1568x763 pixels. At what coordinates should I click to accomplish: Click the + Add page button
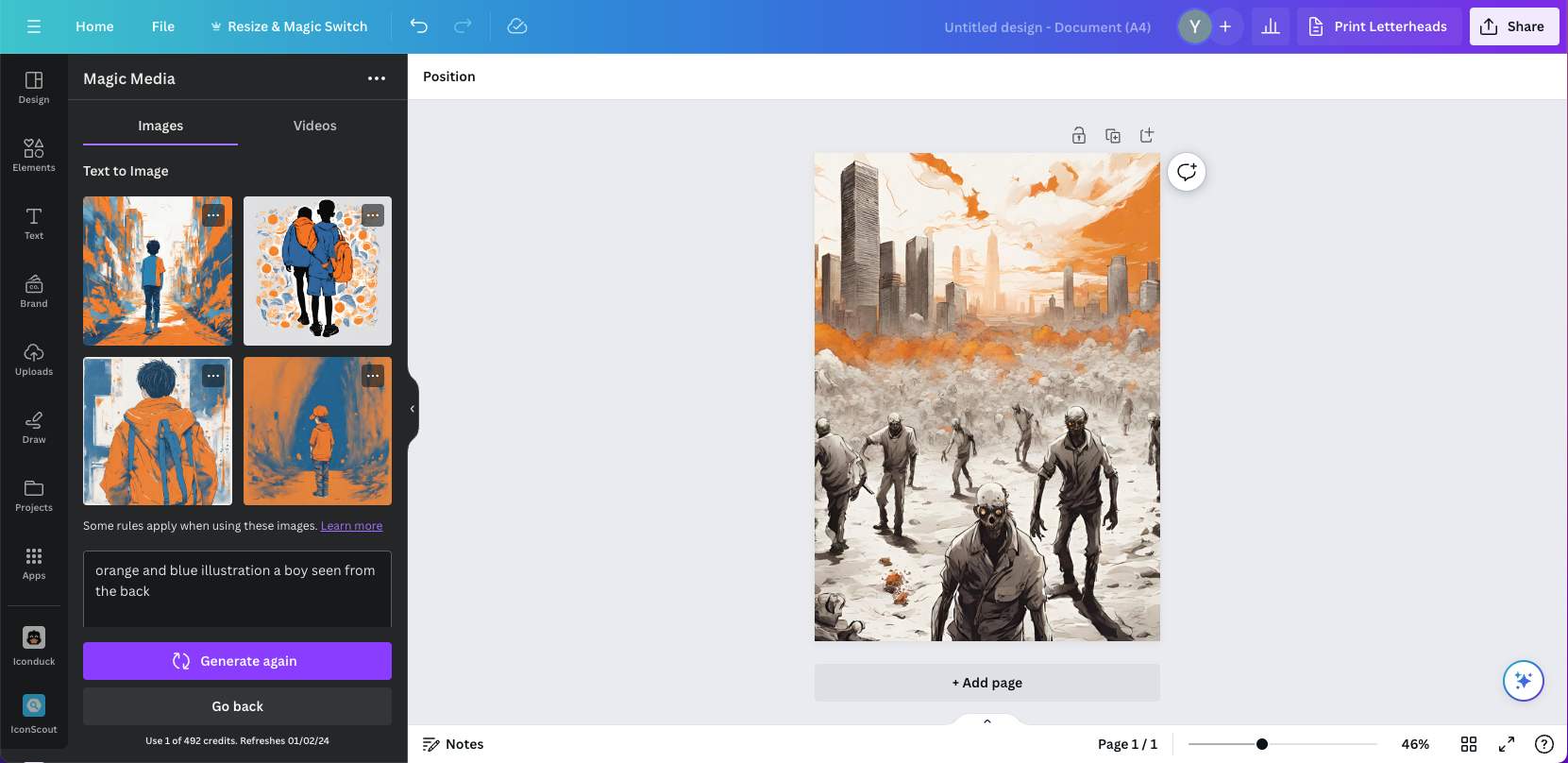(x=987, y=683)
